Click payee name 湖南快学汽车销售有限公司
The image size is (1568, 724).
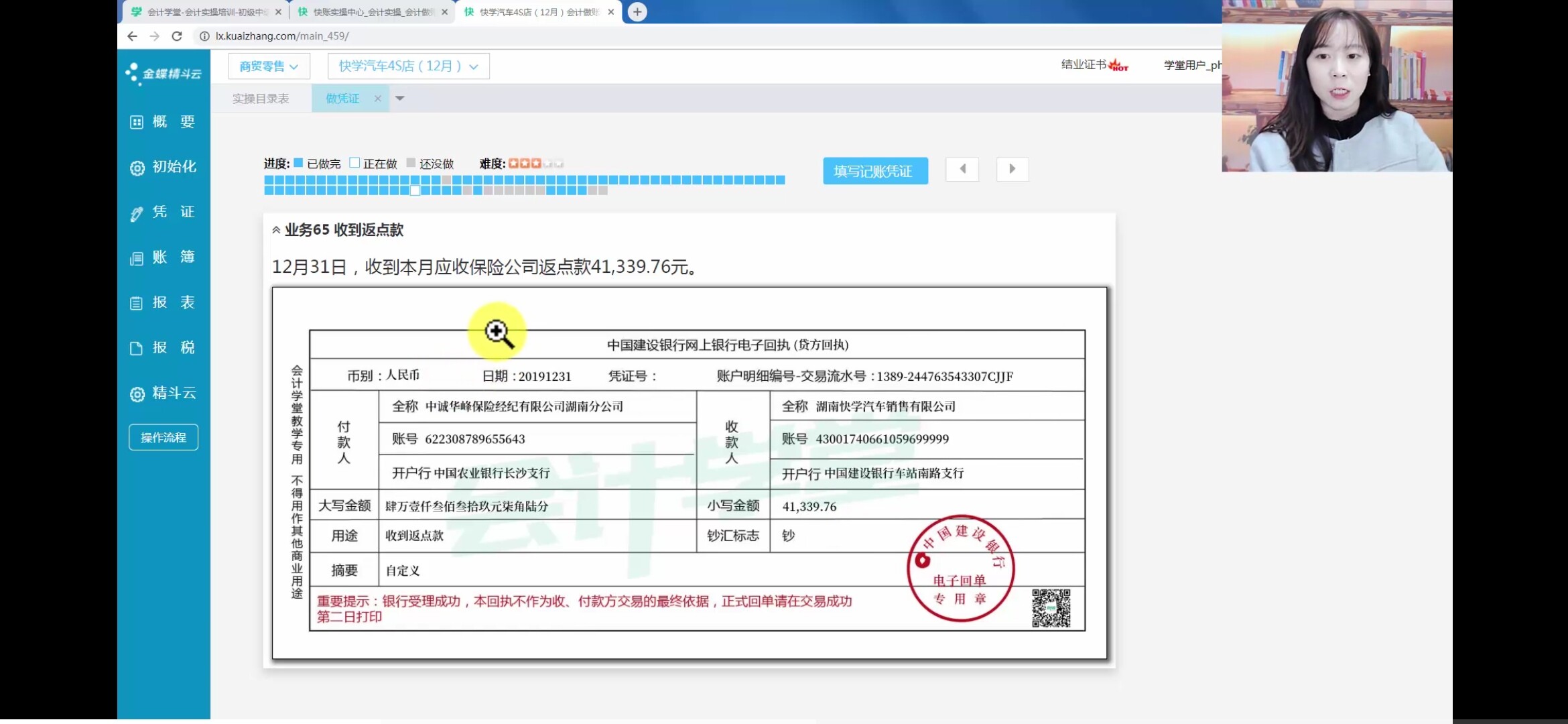(x=885, y=406)
